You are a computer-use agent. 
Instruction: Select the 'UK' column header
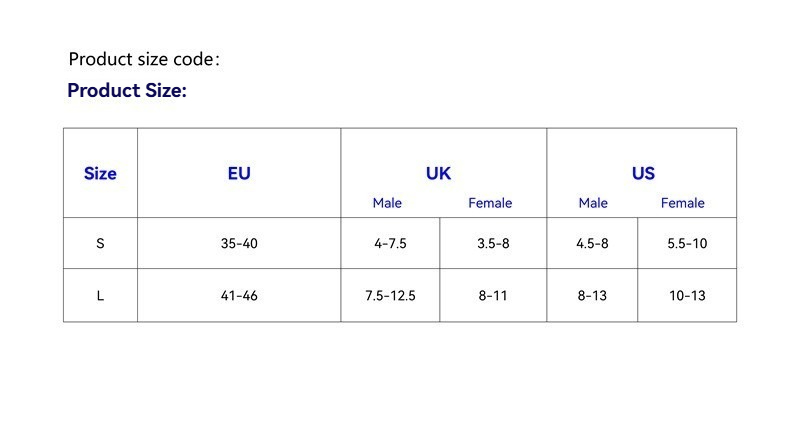(438, 173)
